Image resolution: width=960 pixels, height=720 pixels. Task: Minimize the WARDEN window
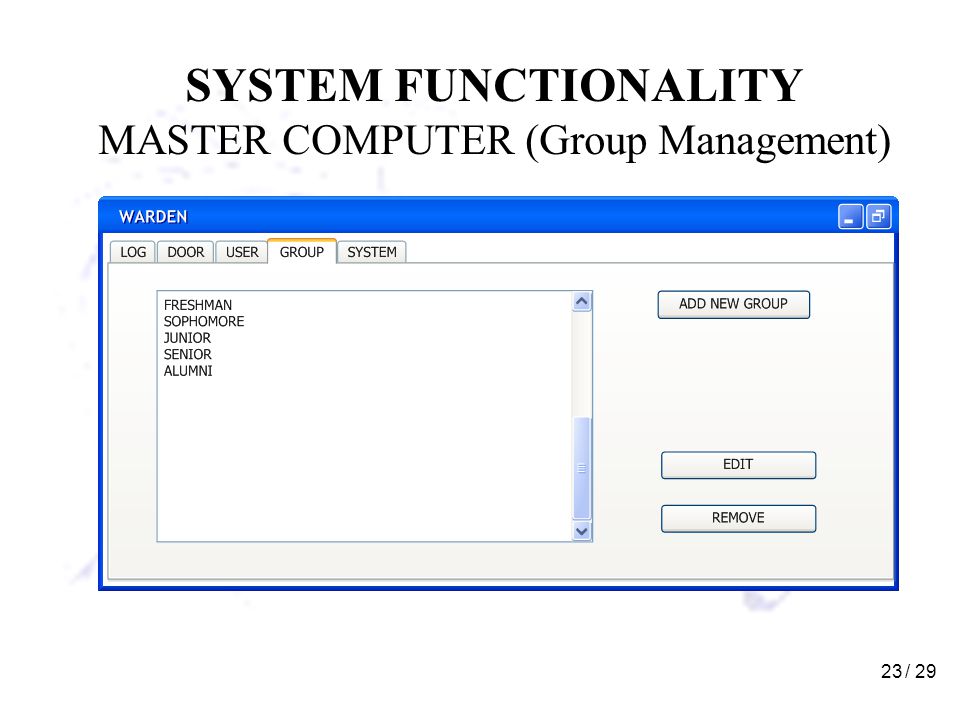(850, 217)
